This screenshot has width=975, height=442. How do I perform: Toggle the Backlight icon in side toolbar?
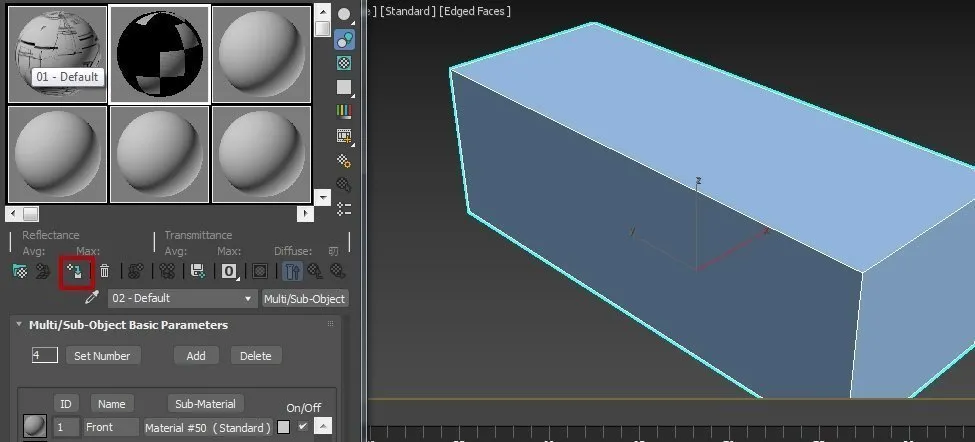[344, 40]
